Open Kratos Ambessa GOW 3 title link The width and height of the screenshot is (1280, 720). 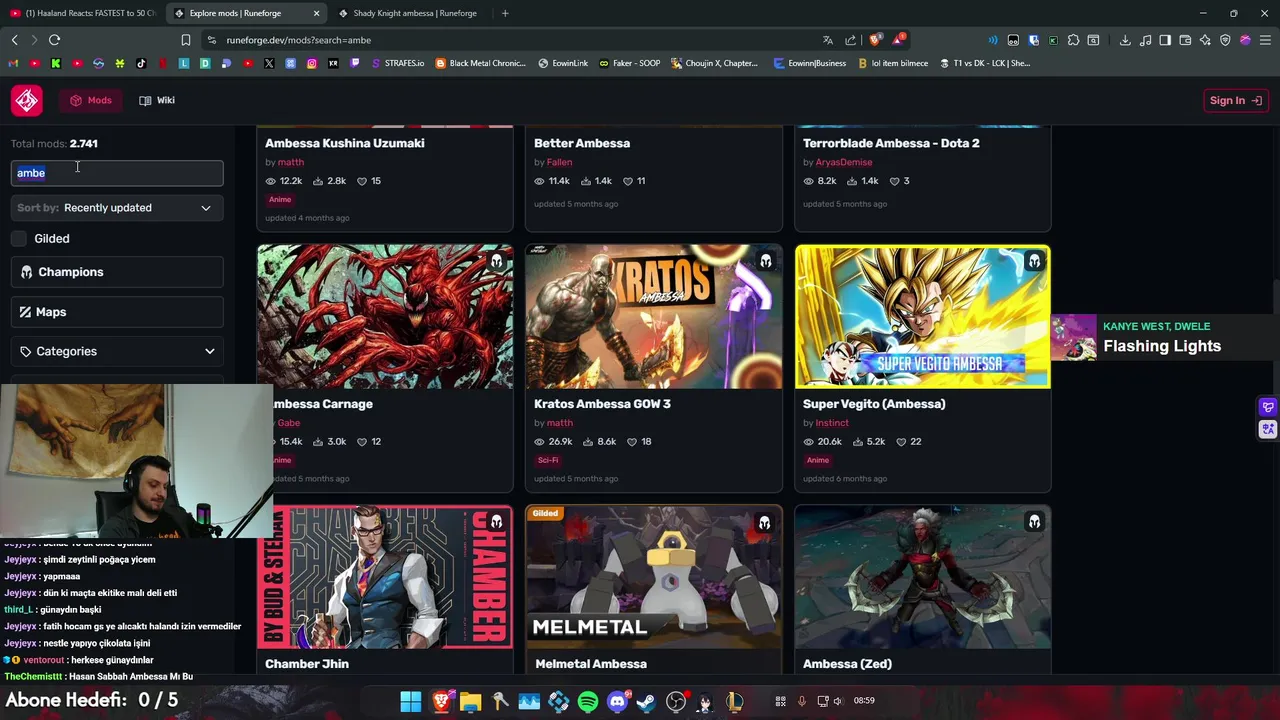[602, 404]
